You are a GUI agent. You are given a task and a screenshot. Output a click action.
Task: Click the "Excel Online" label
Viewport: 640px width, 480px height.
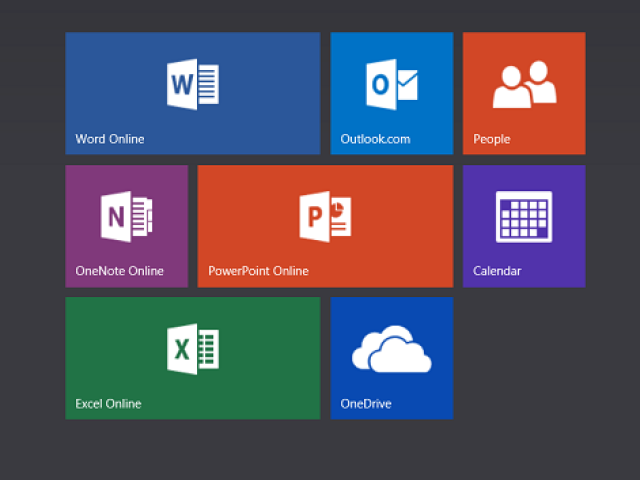tap(108, 404)
